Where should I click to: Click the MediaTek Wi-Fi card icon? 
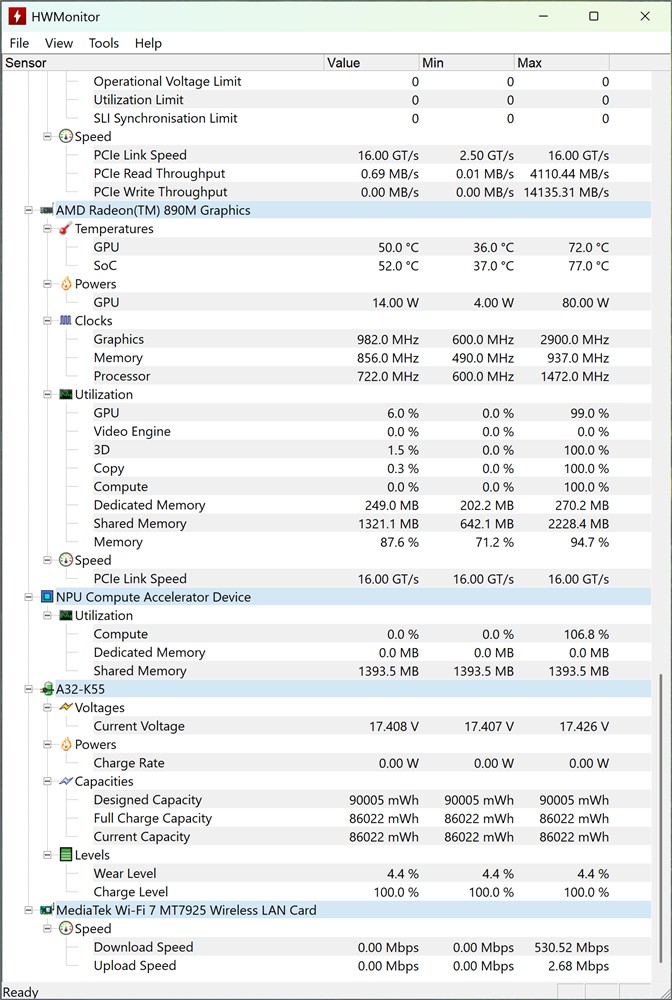point(46,910)
